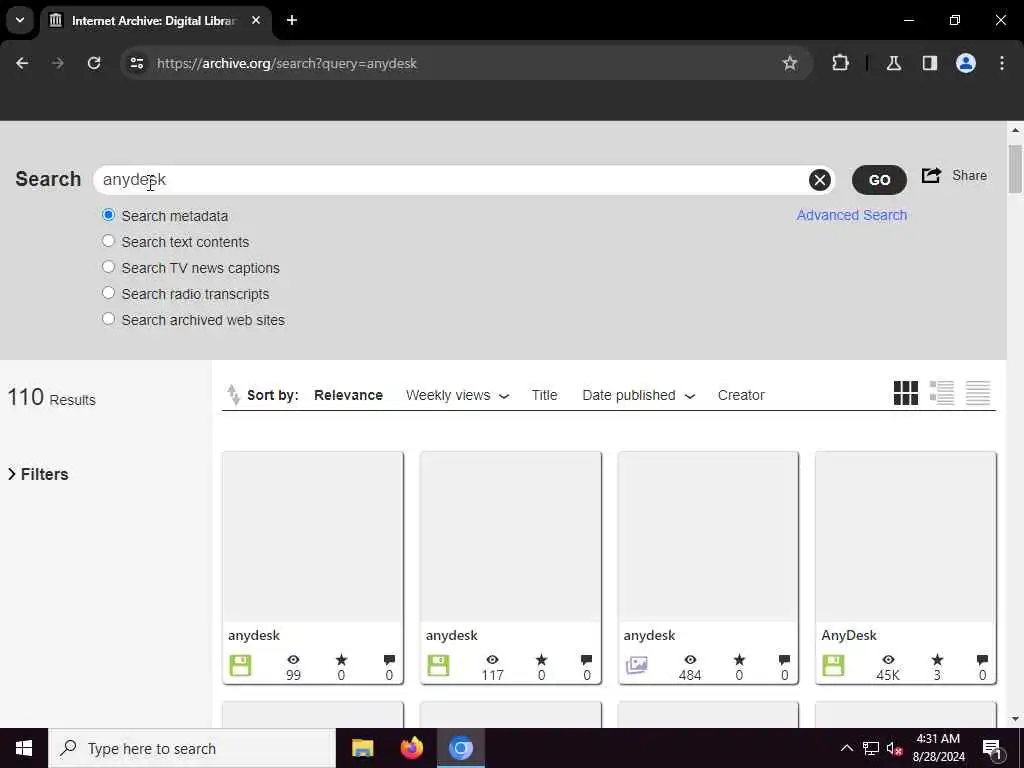The width and height of the screenshot is (1024, 768).
Task: Click views eye icon on 484-views card
Action: (x=690, y=660)
